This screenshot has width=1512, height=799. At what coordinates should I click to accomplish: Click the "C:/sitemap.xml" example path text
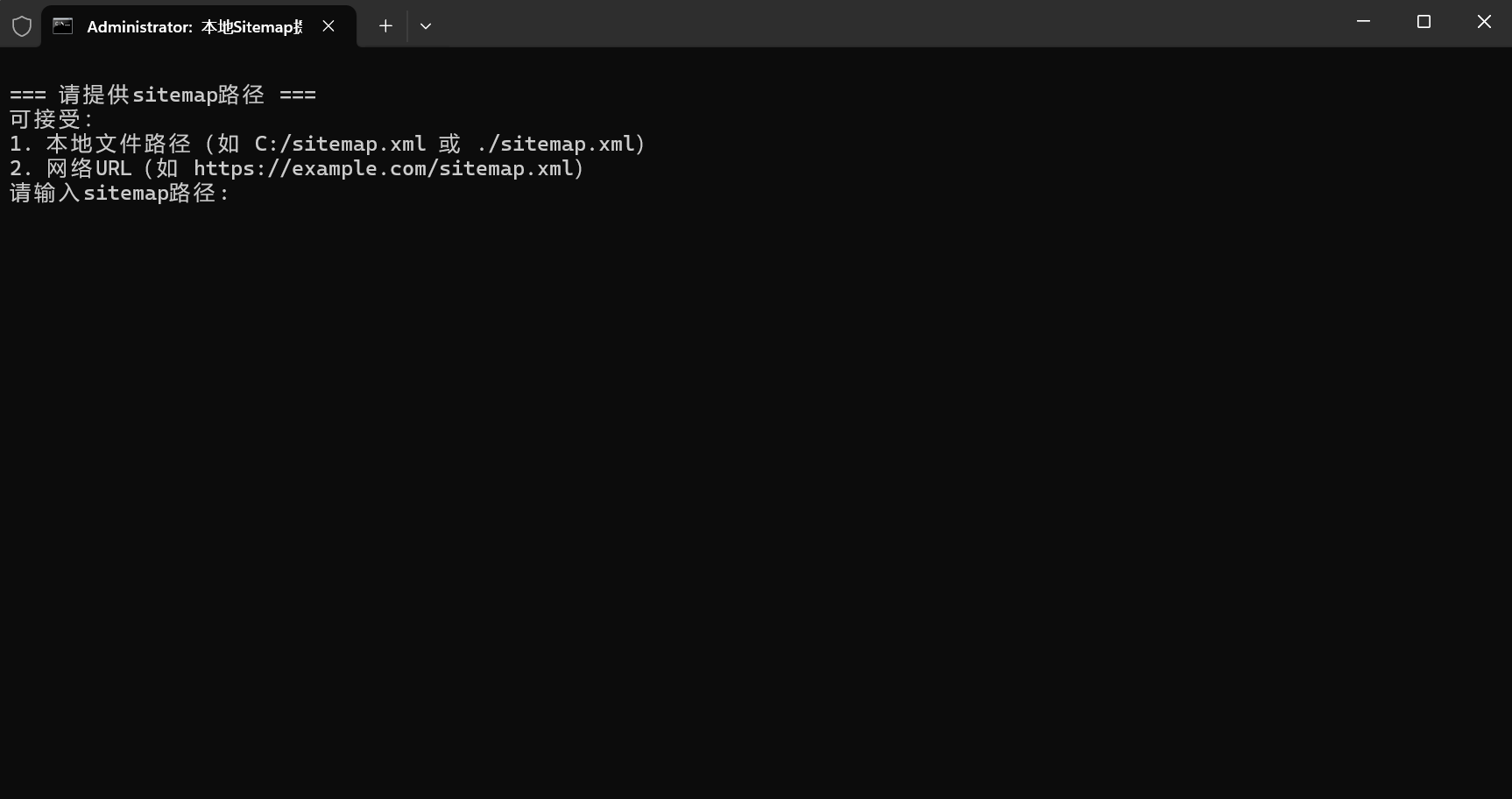[x=340, y=144]
